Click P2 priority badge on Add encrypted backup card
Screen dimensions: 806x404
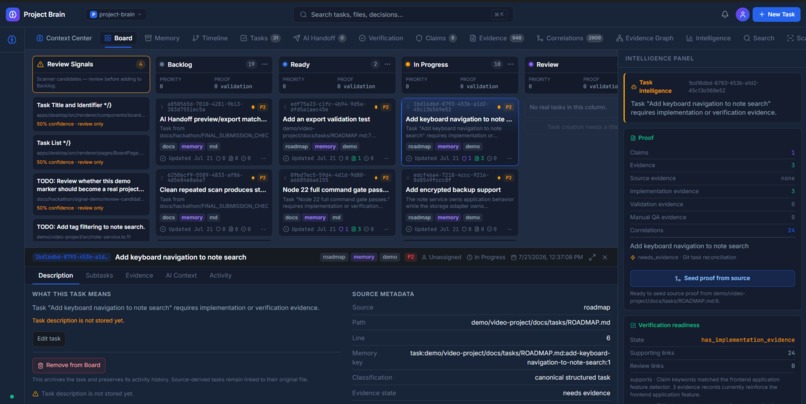[508, 177]
